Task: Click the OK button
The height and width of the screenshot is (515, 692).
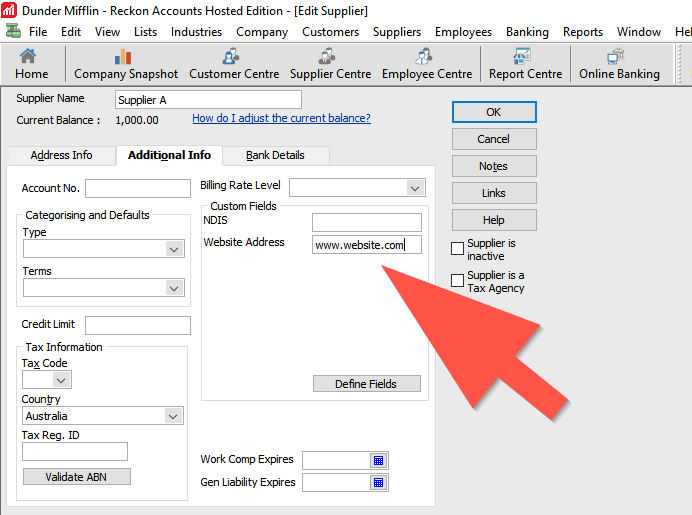Action: coord(494,112)
